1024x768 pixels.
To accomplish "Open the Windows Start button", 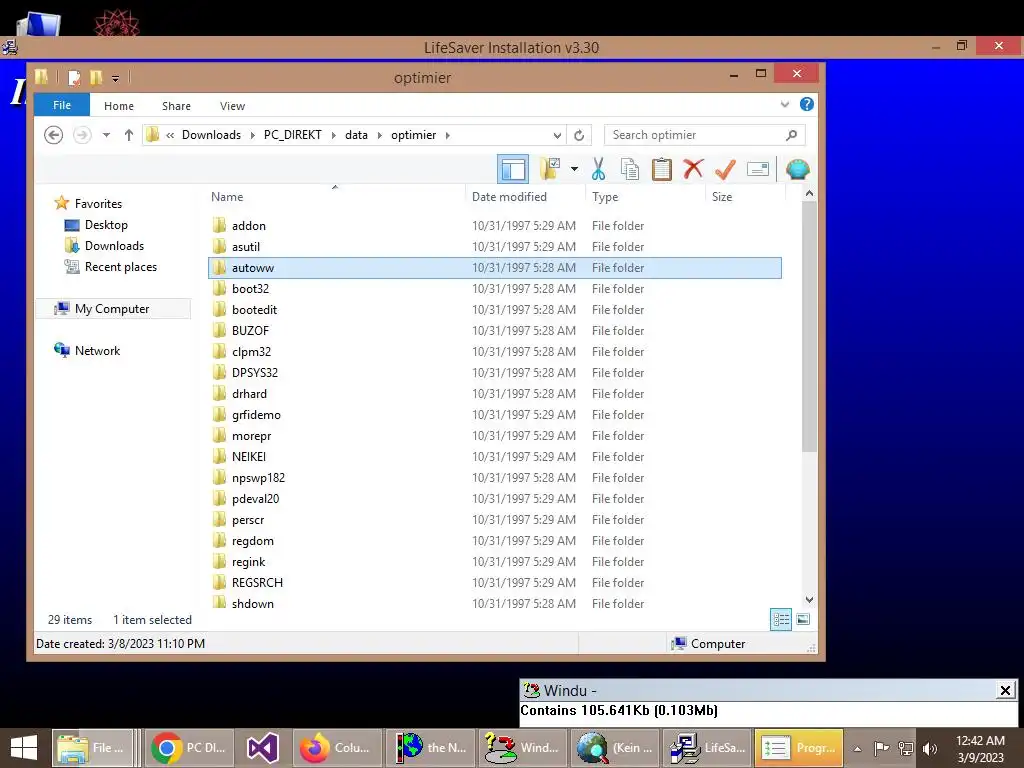I will [24, 748].
